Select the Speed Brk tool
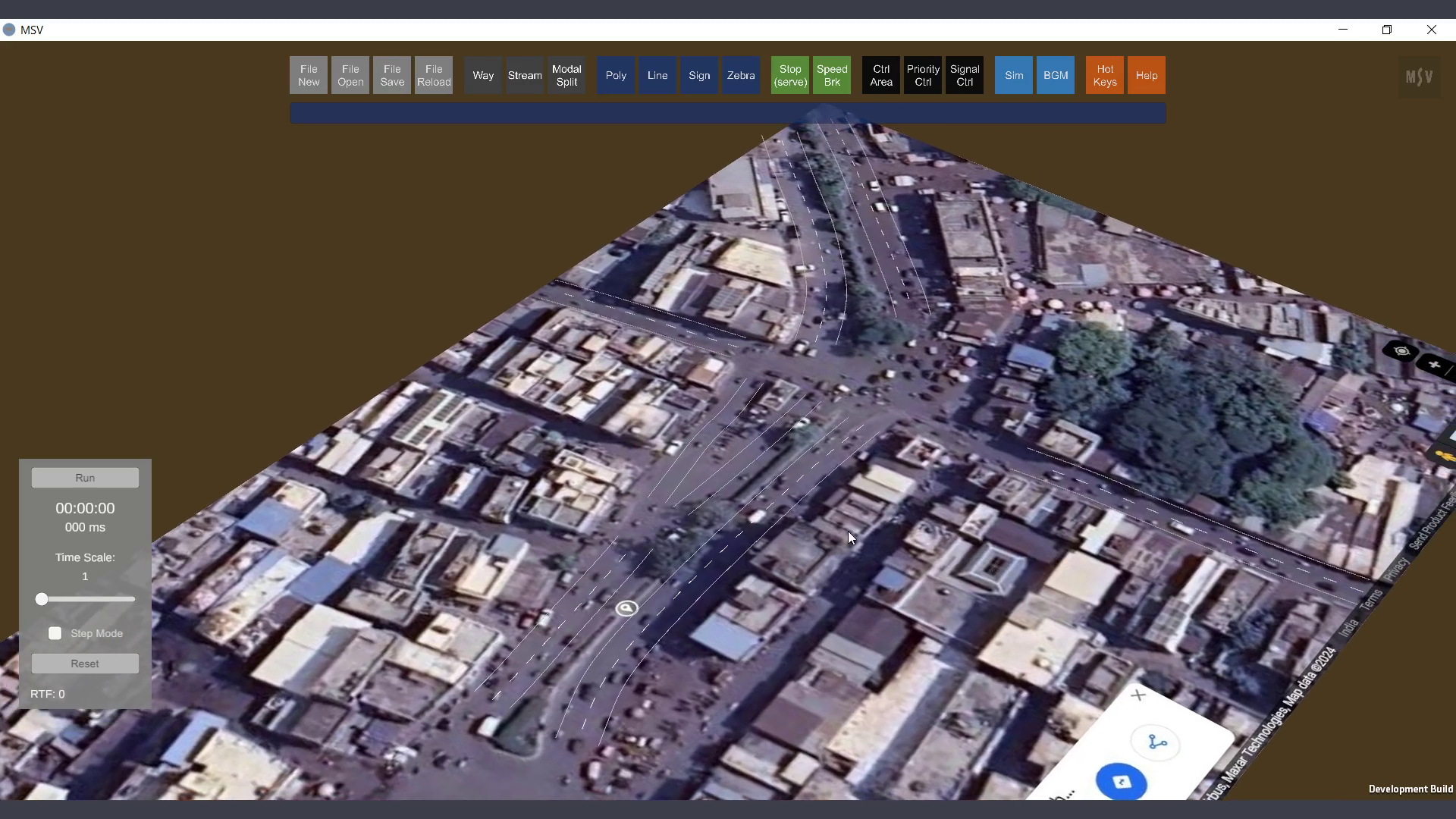1456x819 pixels. coord(832,75)
